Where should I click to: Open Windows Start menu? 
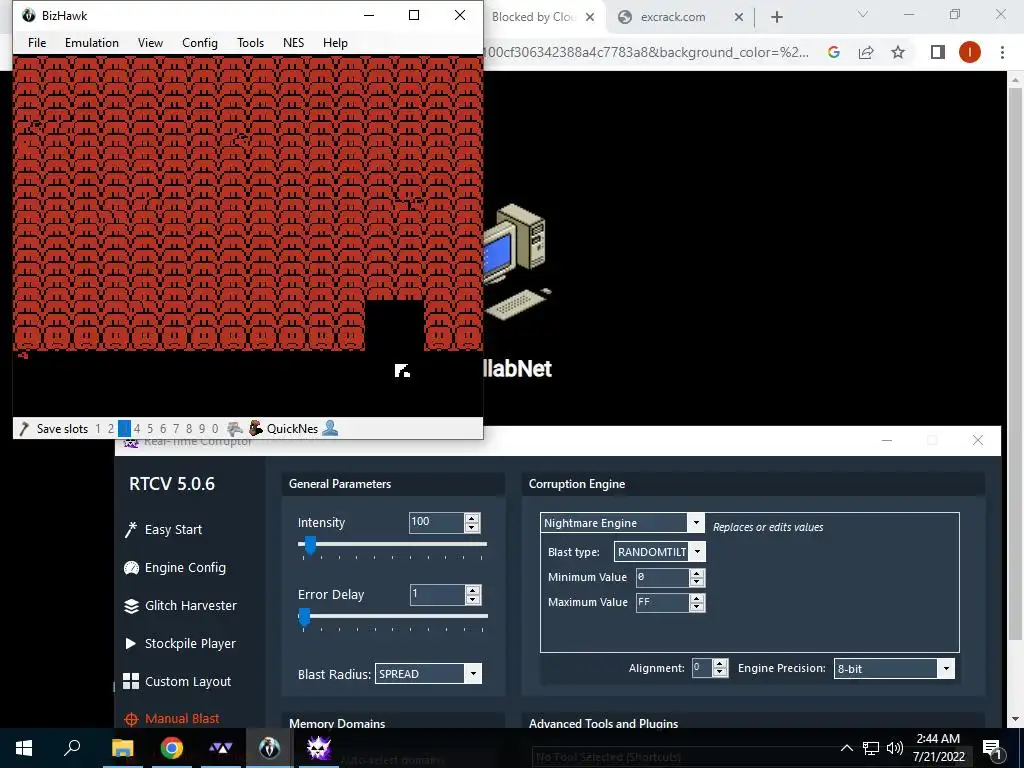[x=24, y=748]
